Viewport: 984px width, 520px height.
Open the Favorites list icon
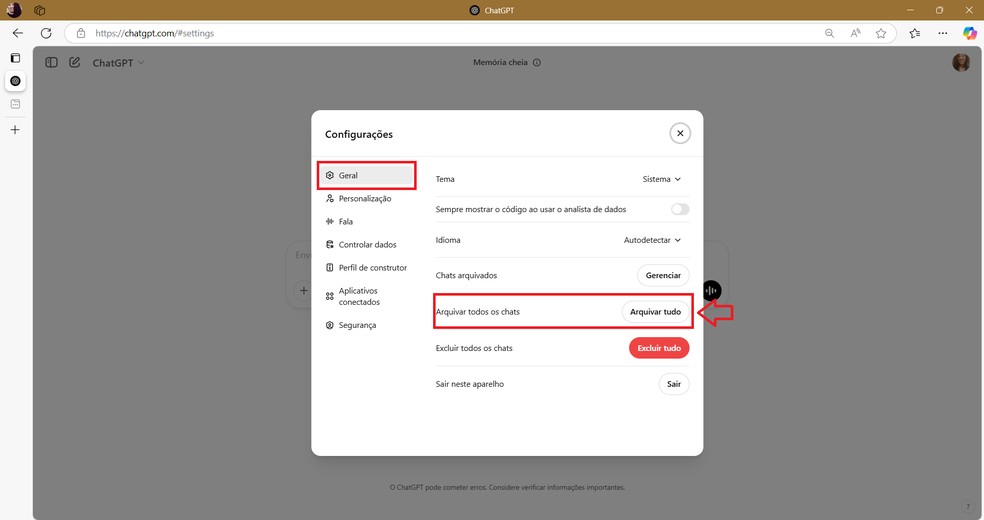point(915,33)
